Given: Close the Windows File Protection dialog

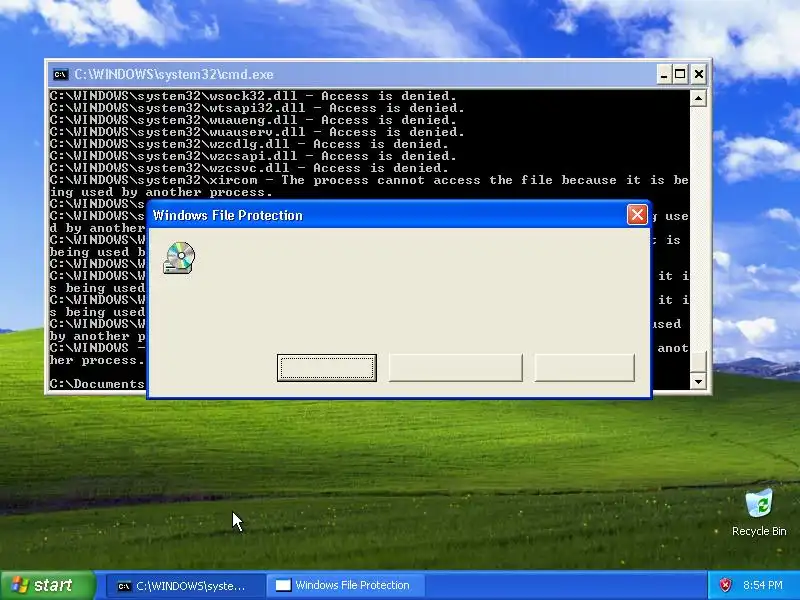Looking at the screenshot, I should 637,215.
